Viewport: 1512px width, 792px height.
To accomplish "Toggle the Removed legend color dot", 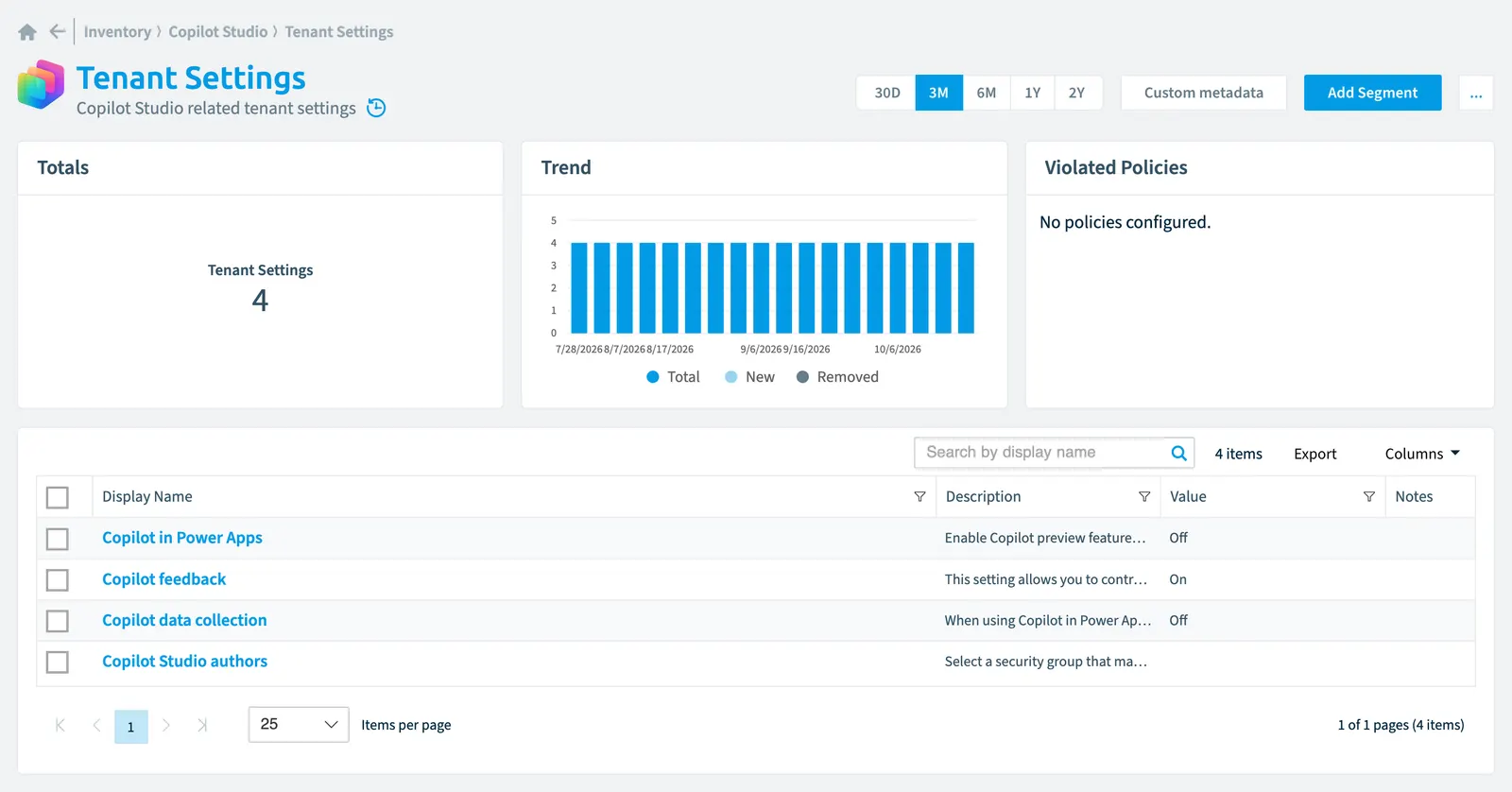I will click(x=802, y=377).
